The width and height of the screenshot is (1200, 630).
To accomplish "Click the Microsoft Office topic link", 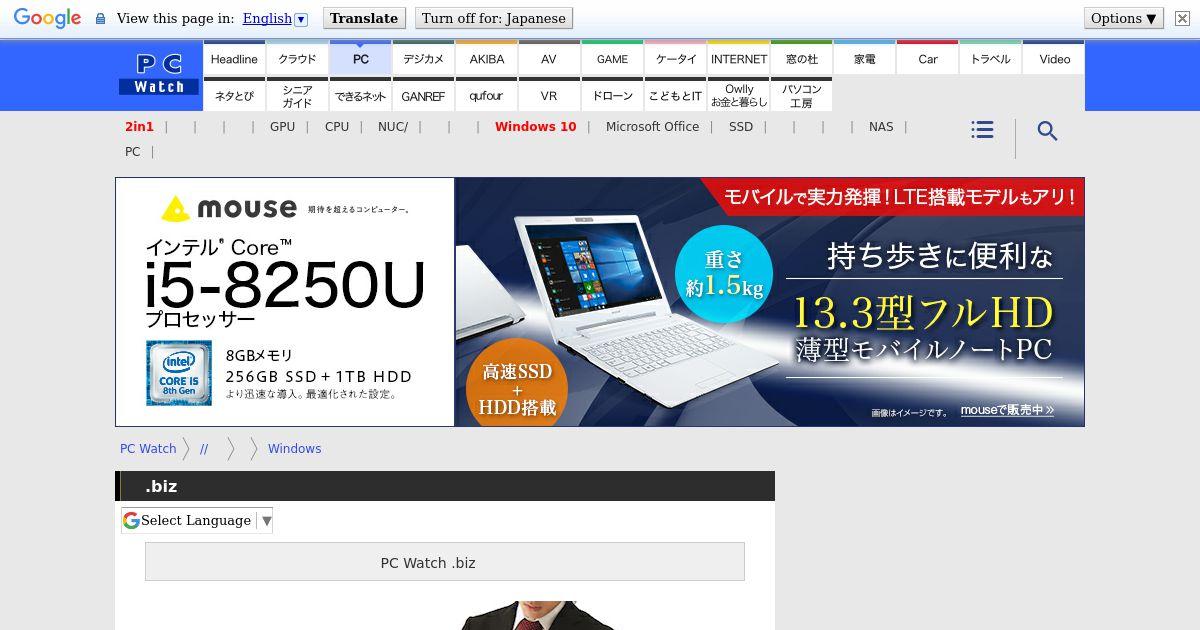I will pyautogui.click(x=652, y=127).
